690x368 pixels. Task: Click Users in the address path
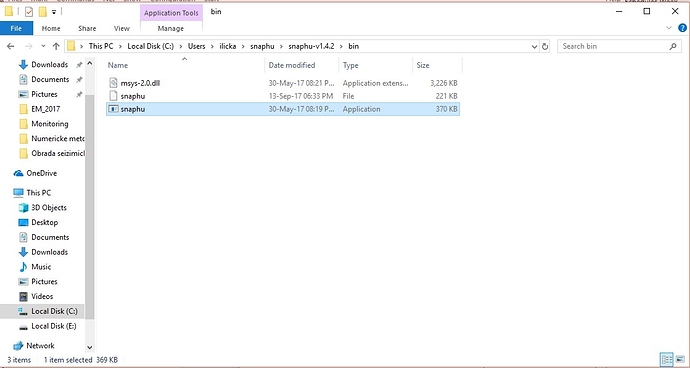196,46
